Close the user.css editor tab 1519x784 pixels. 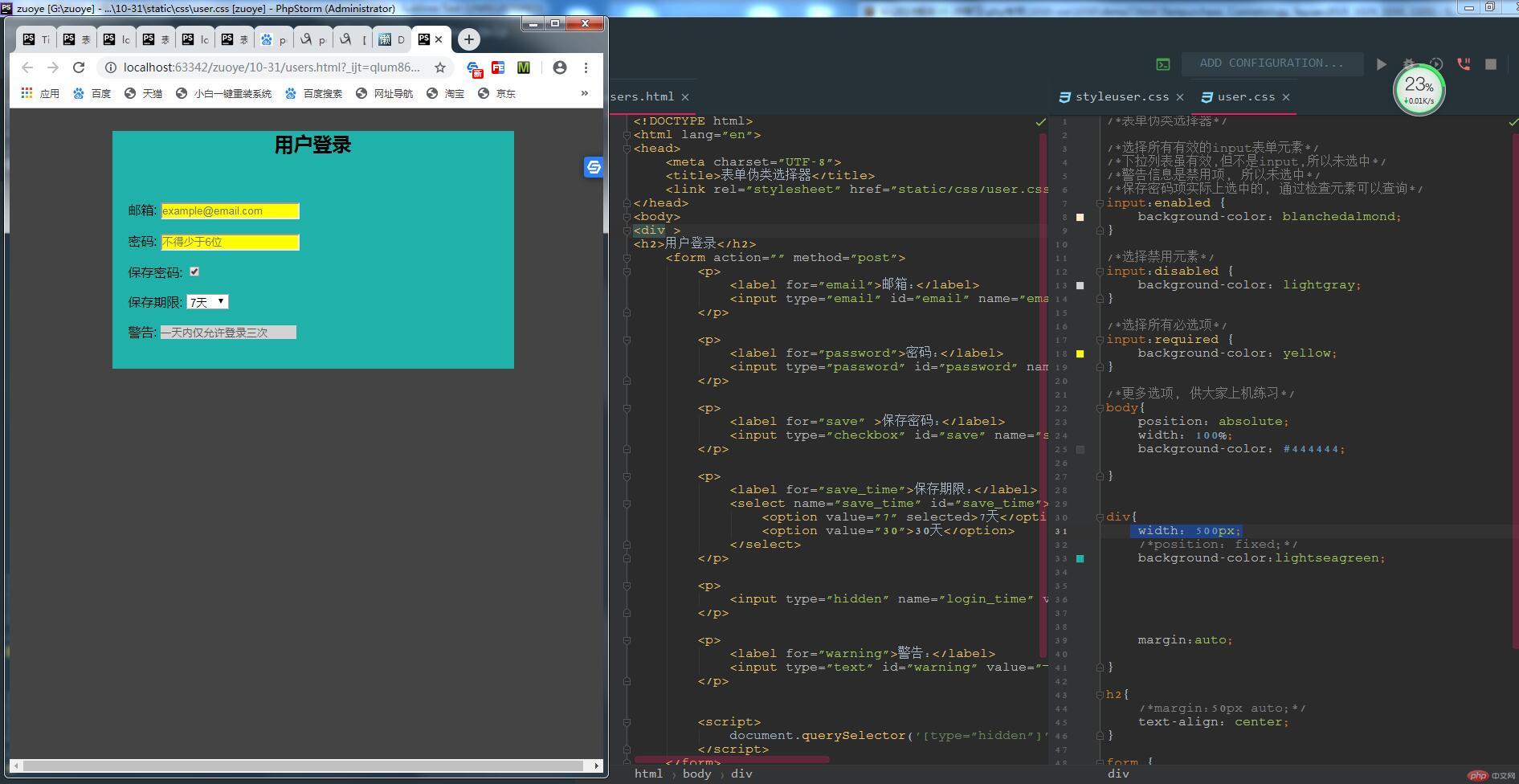1286,97
